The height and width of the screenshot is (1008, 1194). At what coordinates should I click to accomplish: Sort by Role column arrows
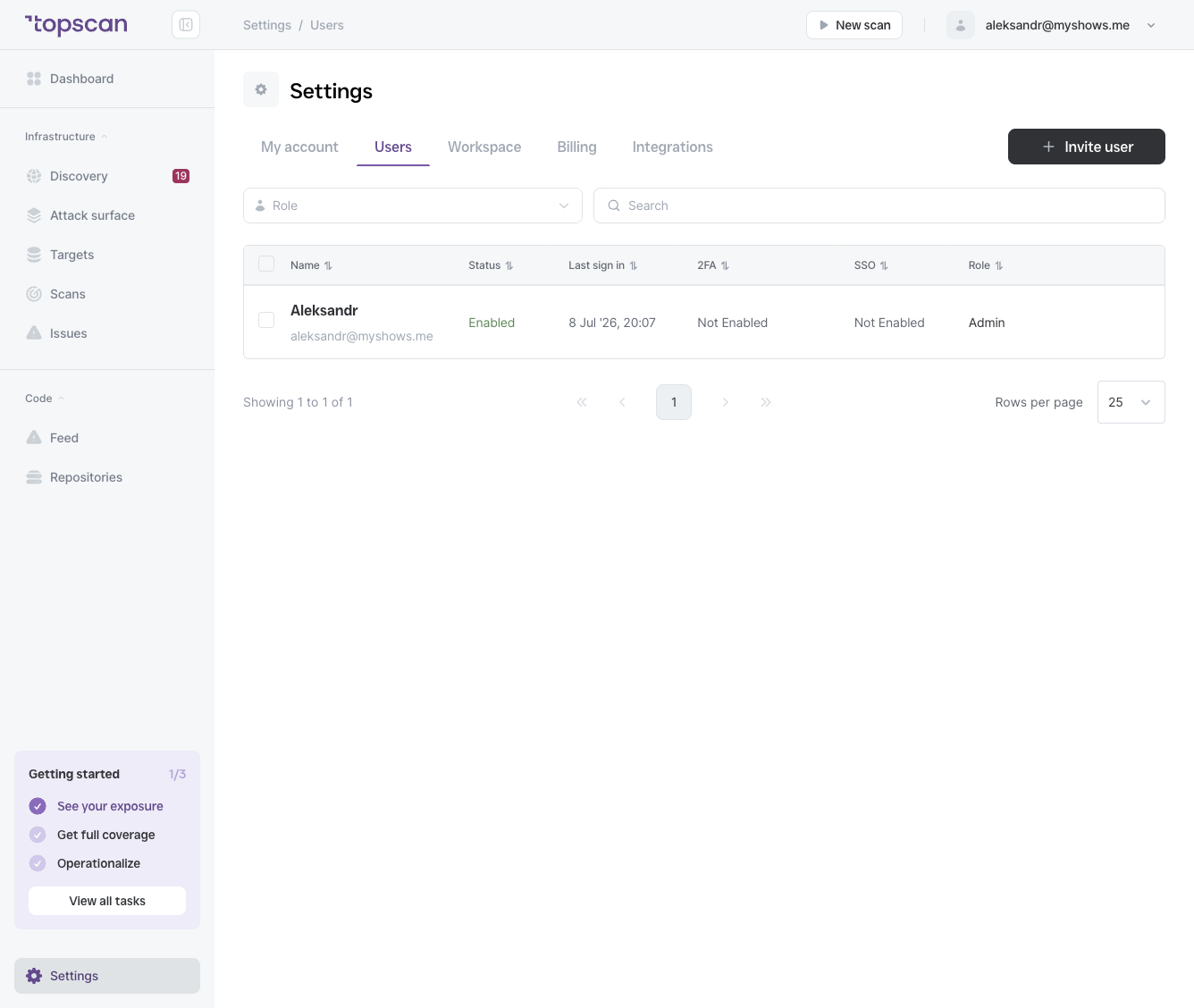[x=999, y=265]
